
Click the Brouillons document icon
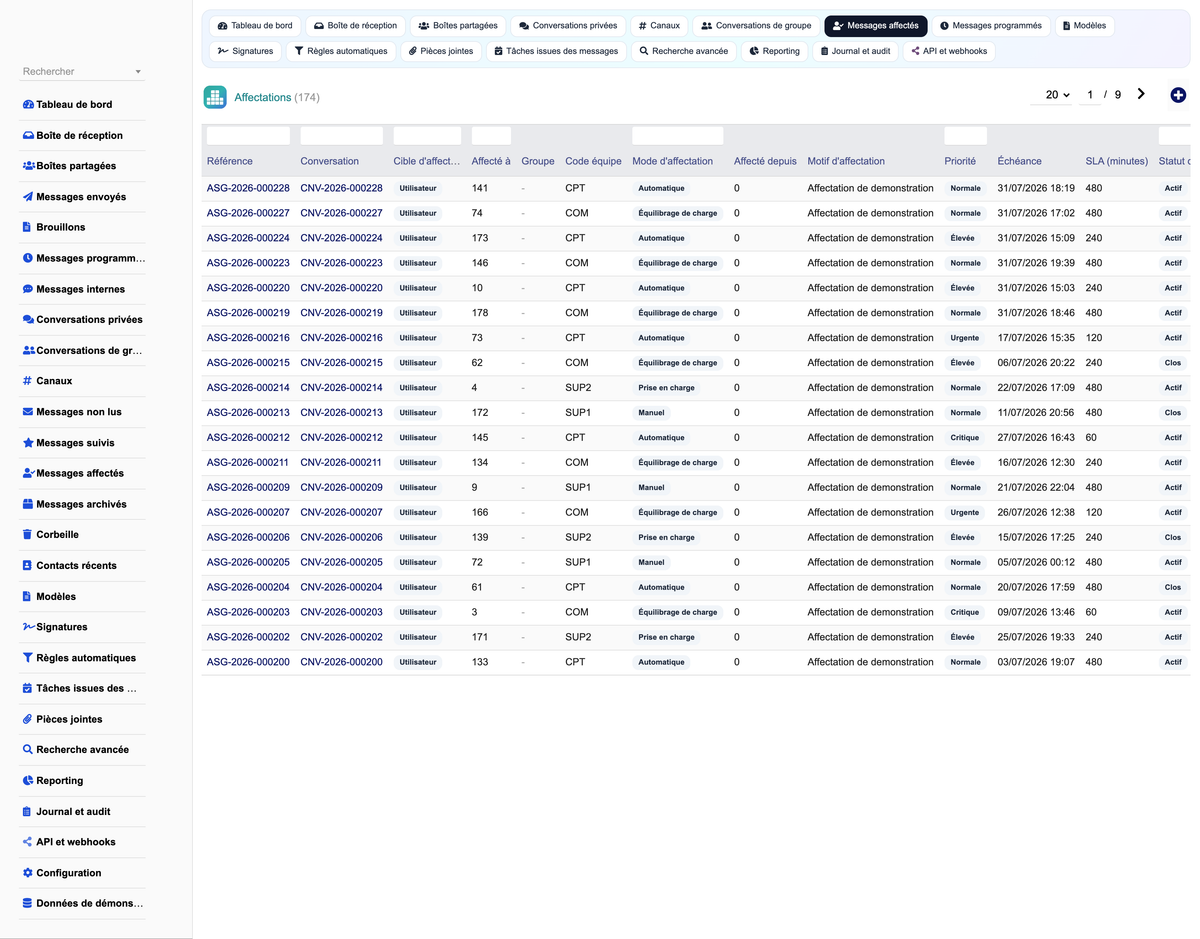[27, 227]
